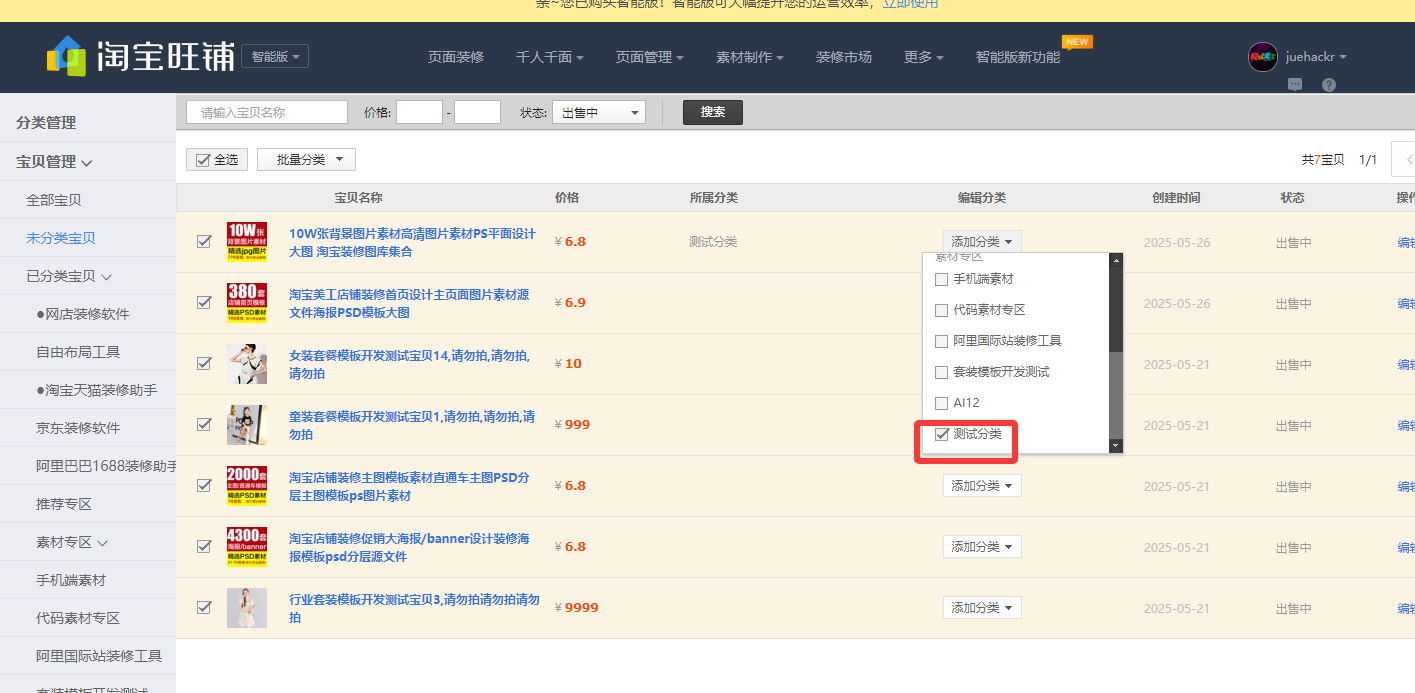Collapse 添加分类 dropdown in the 10W张 row
The width and height of the screenshot is (1415, 693).
(x=982, y=242)
